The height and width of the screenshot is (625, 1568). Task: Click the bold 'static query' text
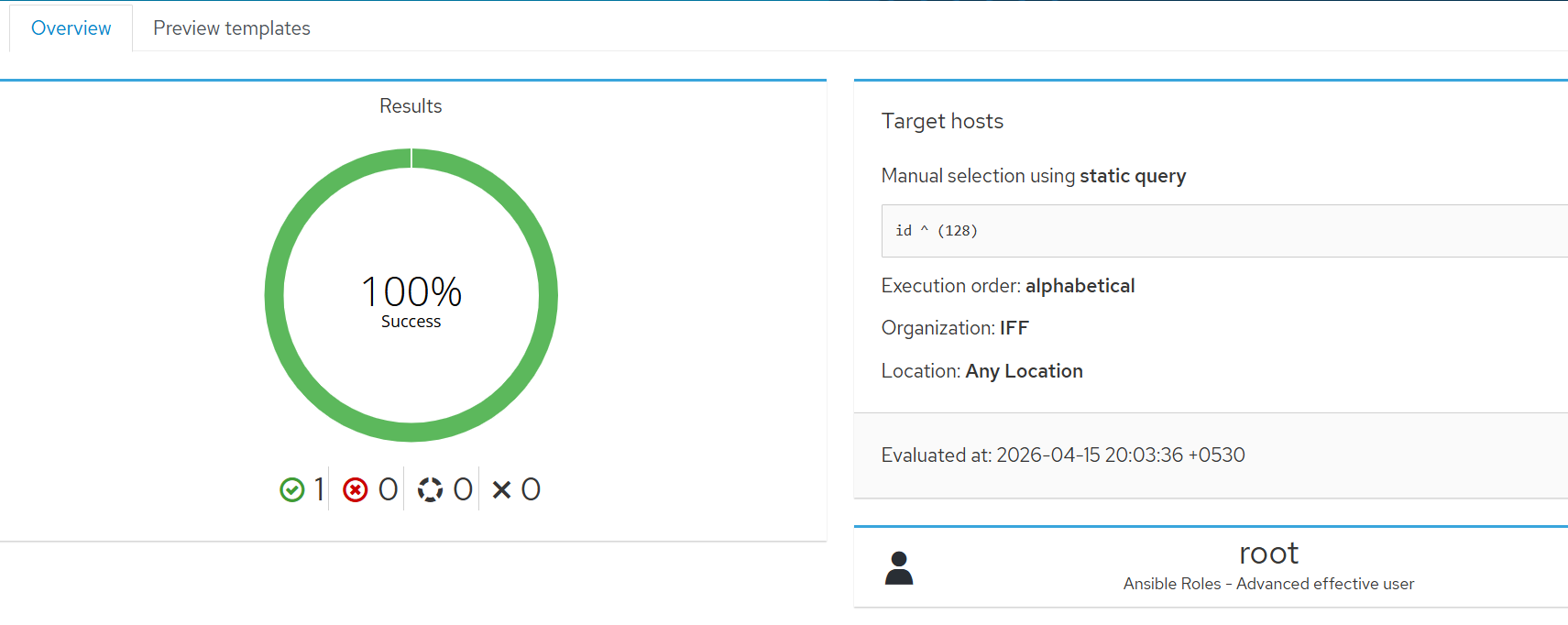coord(1133,176)
